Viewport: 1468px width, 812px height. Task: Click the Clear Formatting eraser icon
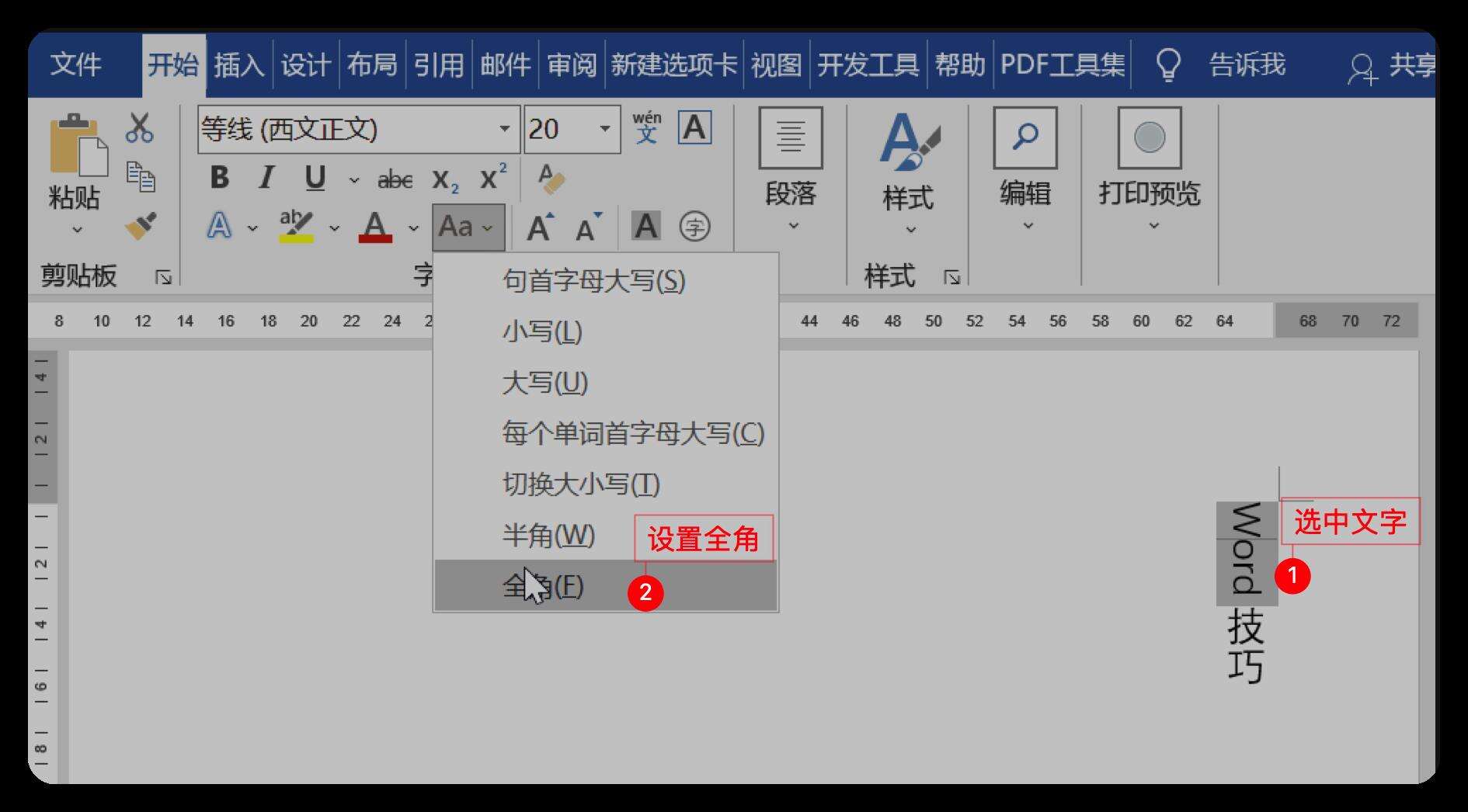point(551,179)
